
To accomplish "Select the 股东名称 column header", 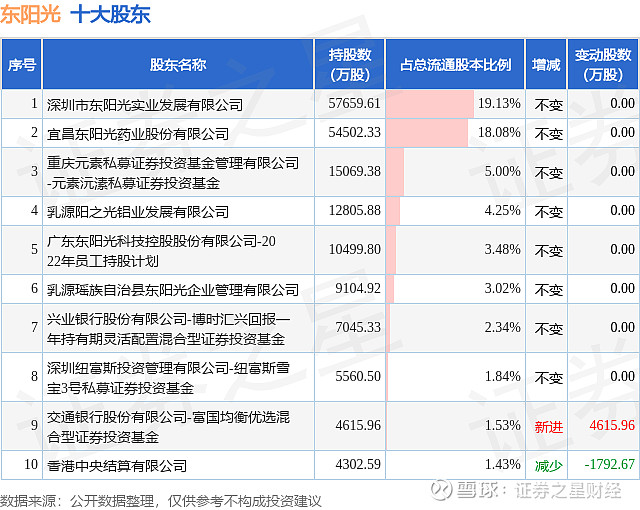I will (178, 64).
